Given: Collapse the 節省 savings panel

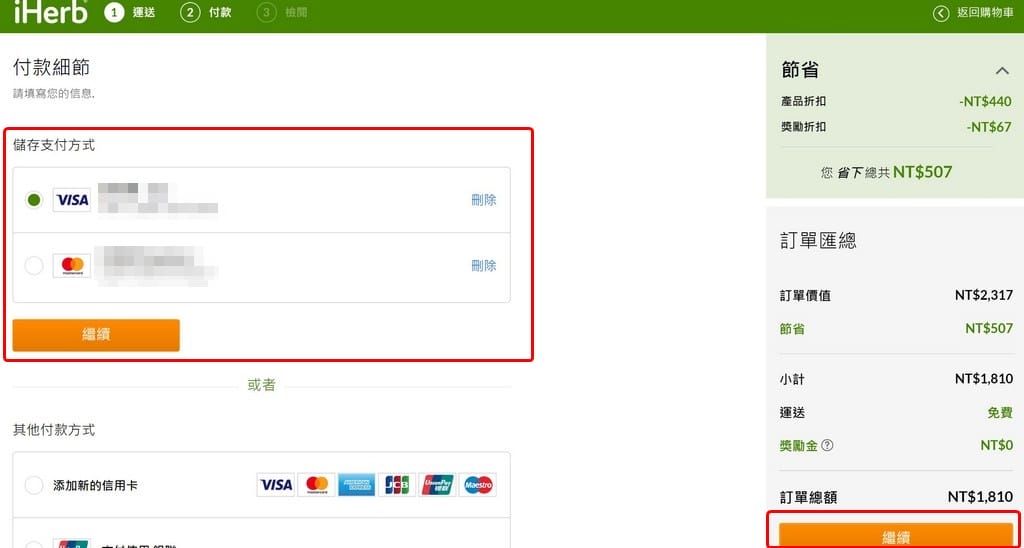Looking at the screenshot, I should [1002, 70].
